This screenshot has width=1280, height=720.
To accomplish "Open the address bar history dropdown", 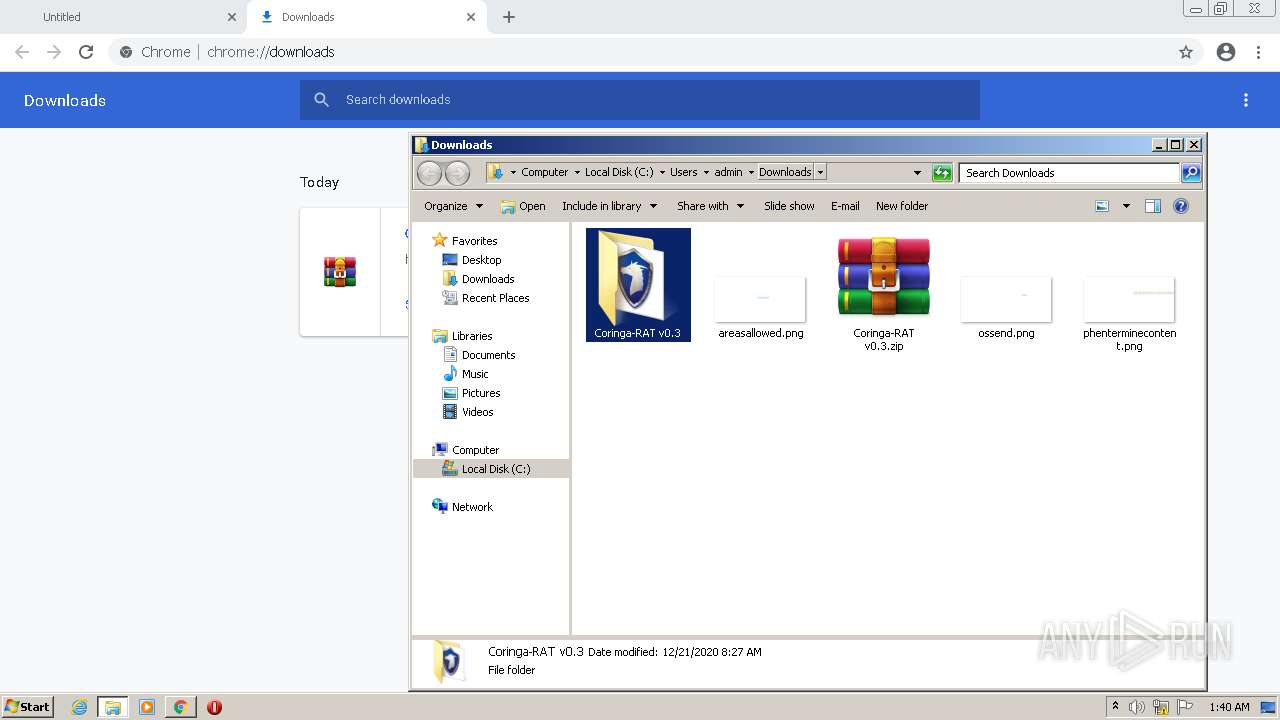I will click(x=917, y=173).
